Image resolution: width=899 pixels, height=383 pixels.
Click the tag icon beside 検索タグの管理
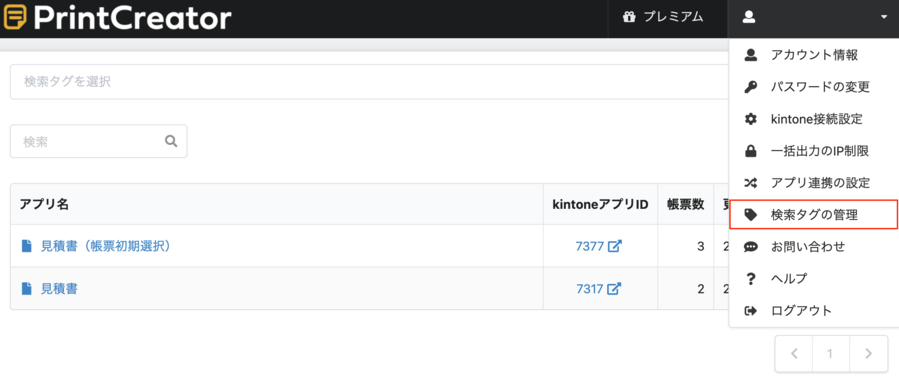click(x=751, y=215)
